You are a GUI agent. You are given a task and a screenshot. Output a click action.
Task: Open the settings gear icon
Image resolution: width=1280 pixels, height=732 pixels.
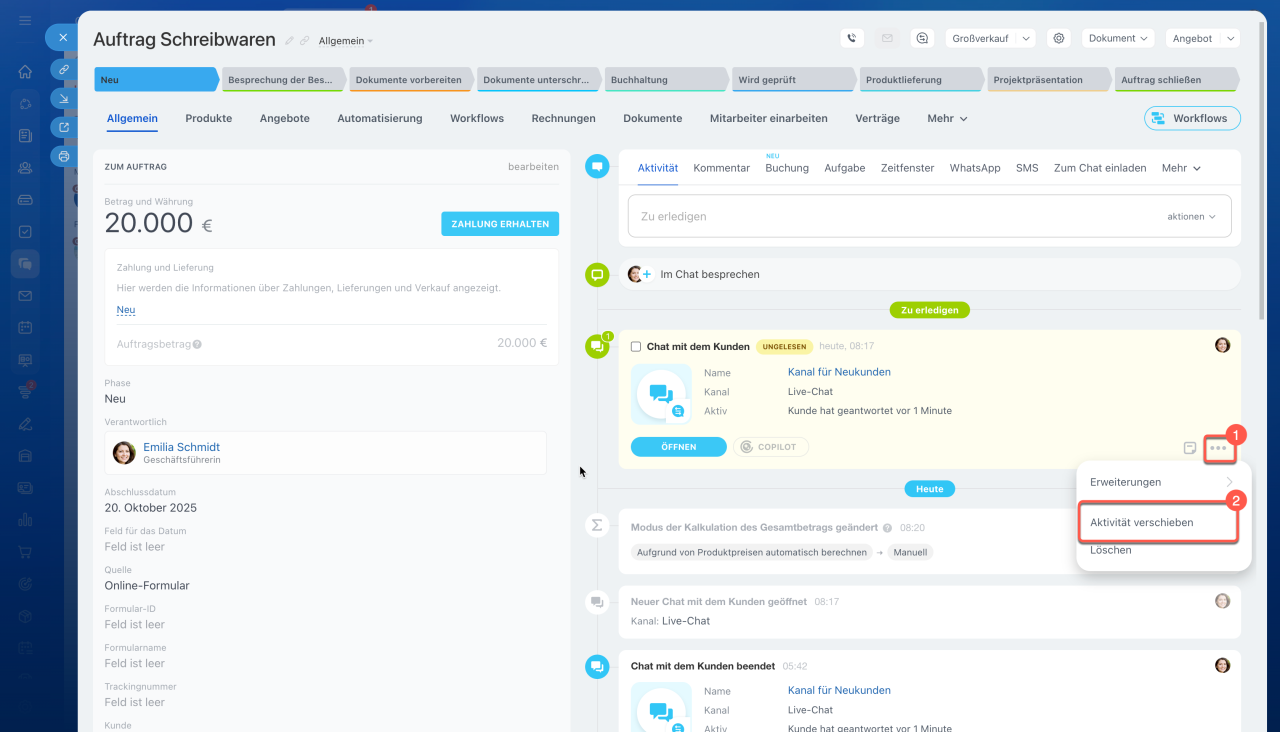pyautogui.click(x=1059, y=38)
